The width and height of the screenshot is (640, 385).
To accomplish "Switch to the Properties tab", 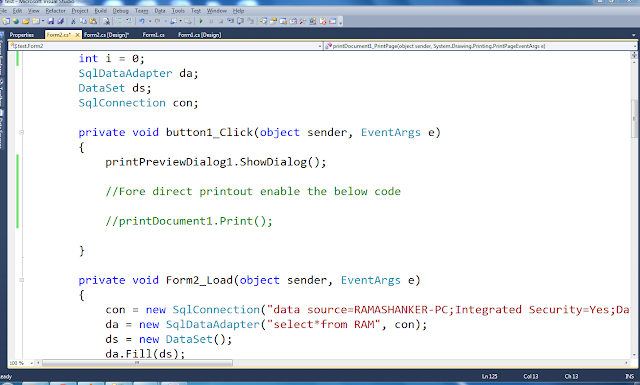I will coord(22,35).
